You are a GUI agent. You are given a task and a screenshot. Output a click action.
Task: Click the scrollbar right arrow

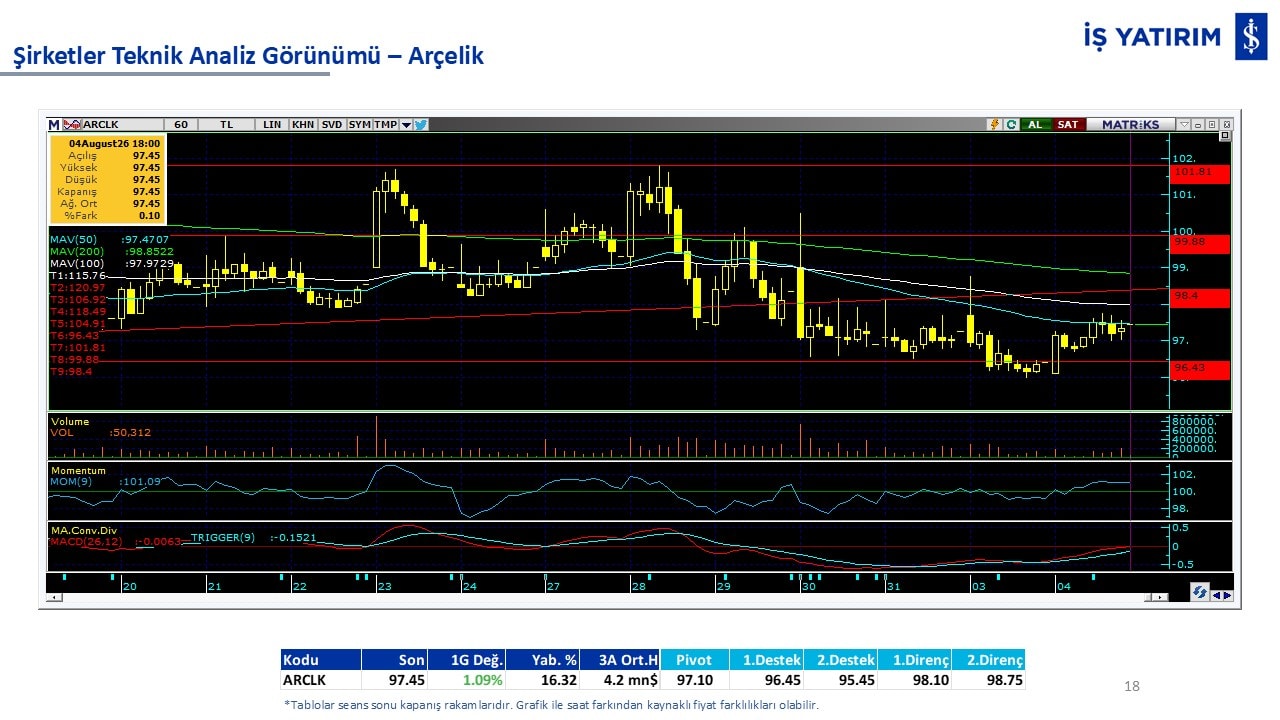tap(1161, 597)
